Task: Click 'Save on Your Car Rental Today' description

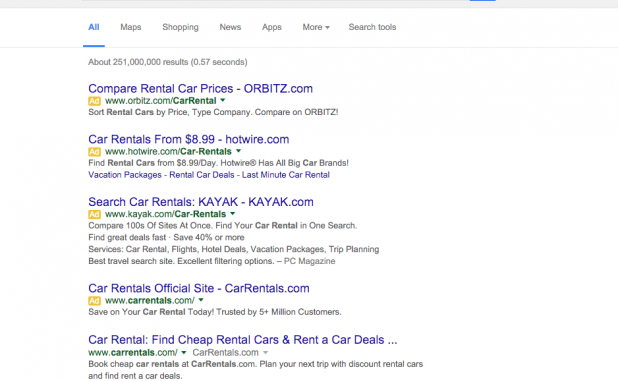Action: (215, 312)
